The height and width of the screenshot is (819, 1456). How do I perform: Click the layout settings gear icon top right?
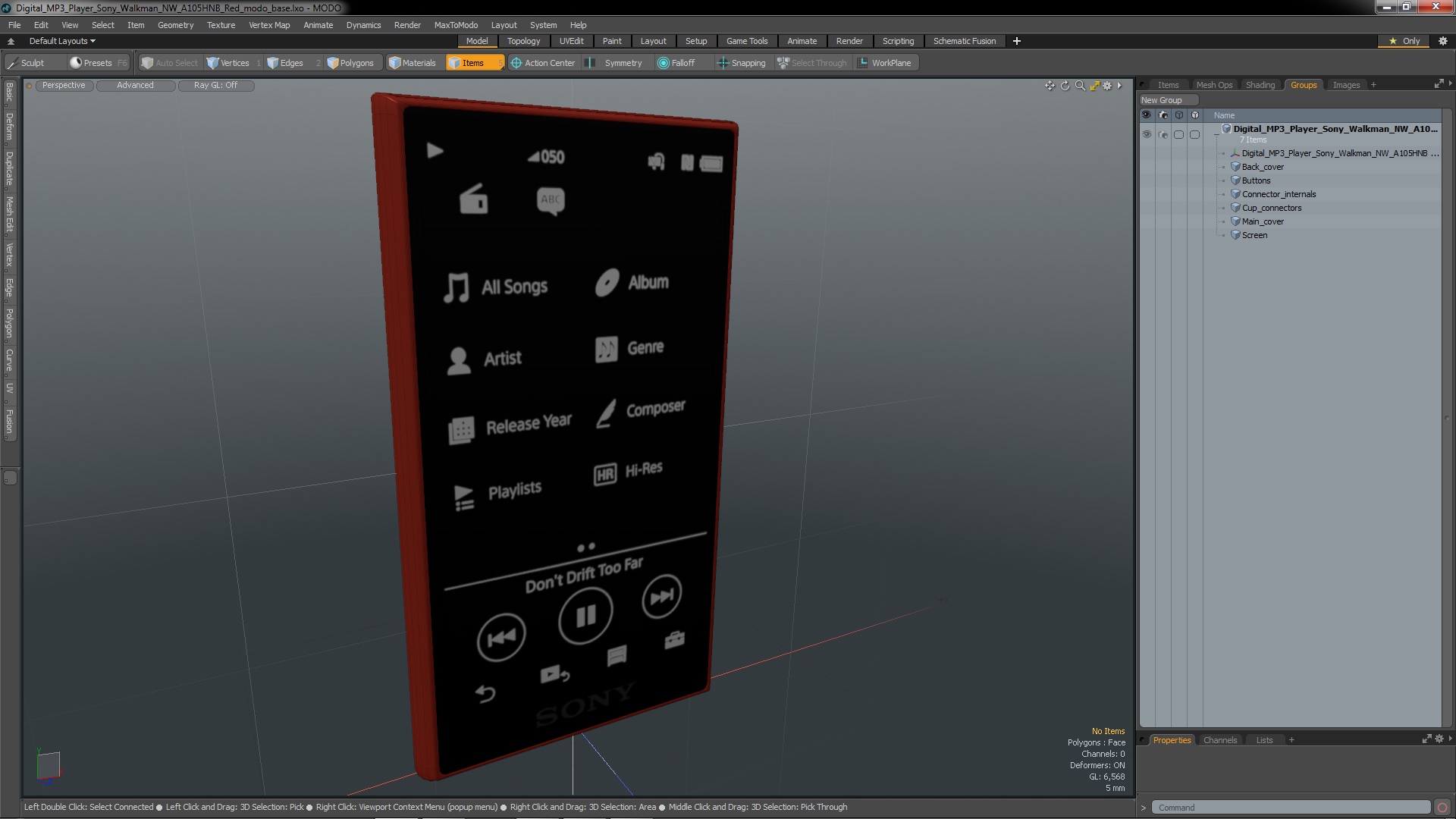click(1443, 41)
